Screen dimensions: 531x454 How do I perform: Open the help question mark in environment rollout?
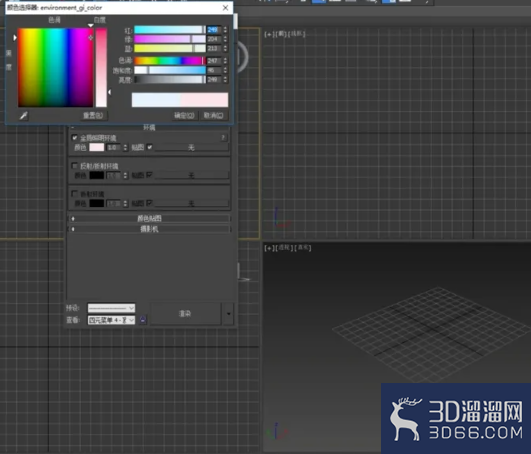[x=223, y=137]
